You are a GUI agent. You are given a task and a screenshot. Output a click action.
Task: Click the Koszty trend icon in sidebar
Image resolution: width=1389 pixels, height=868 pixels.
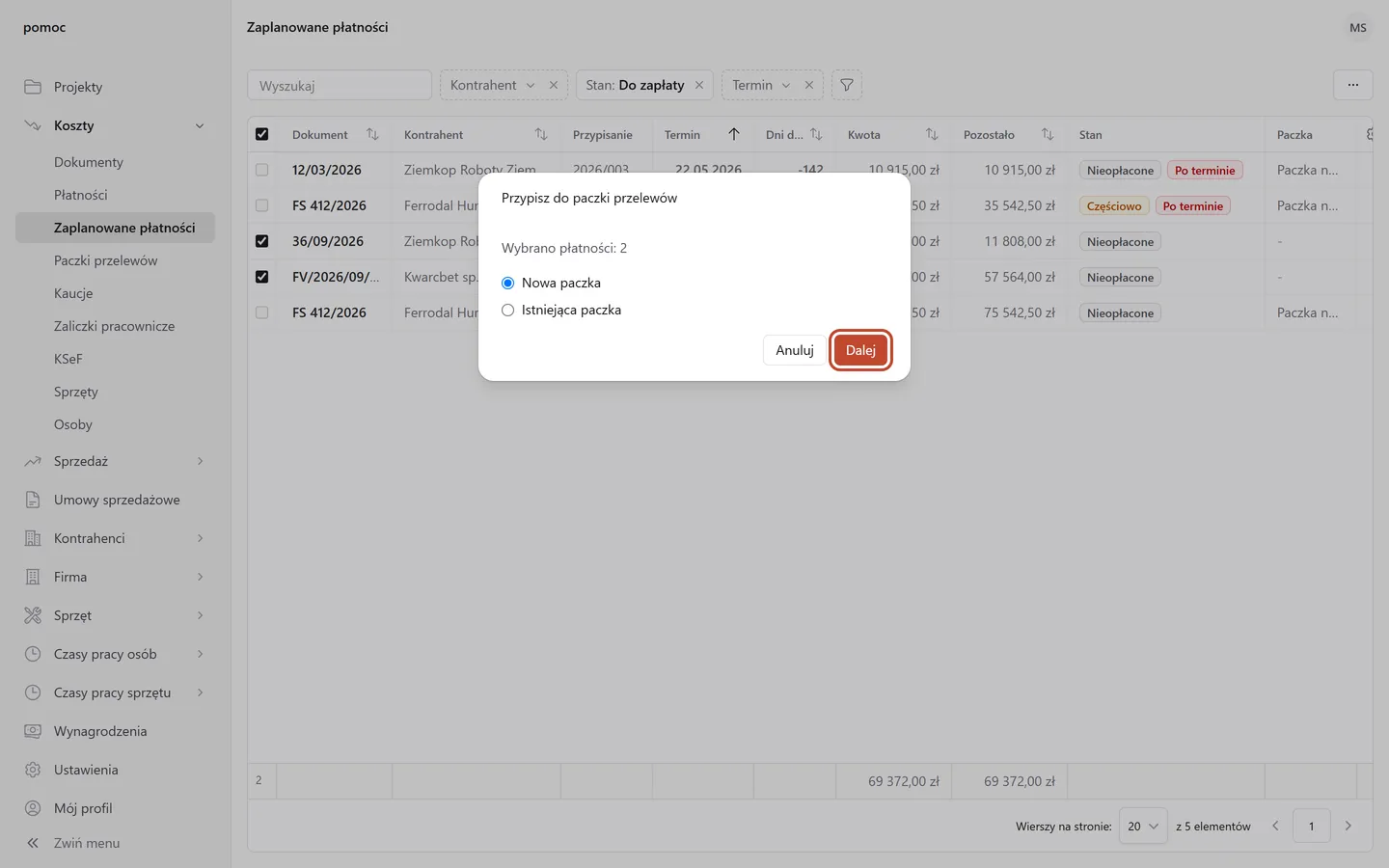coord(33,125)
